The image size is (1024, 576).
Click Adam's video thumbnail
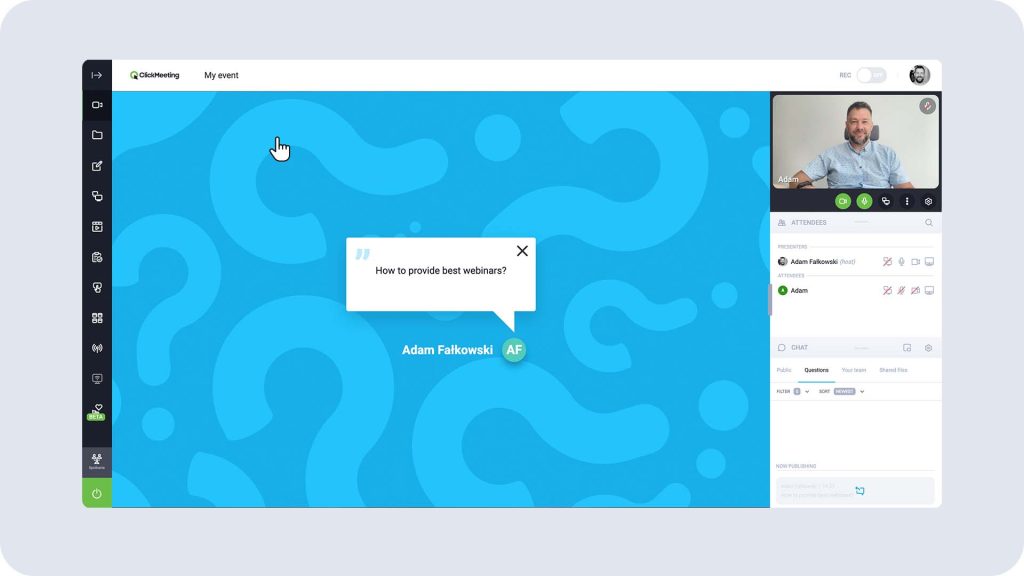856,142
